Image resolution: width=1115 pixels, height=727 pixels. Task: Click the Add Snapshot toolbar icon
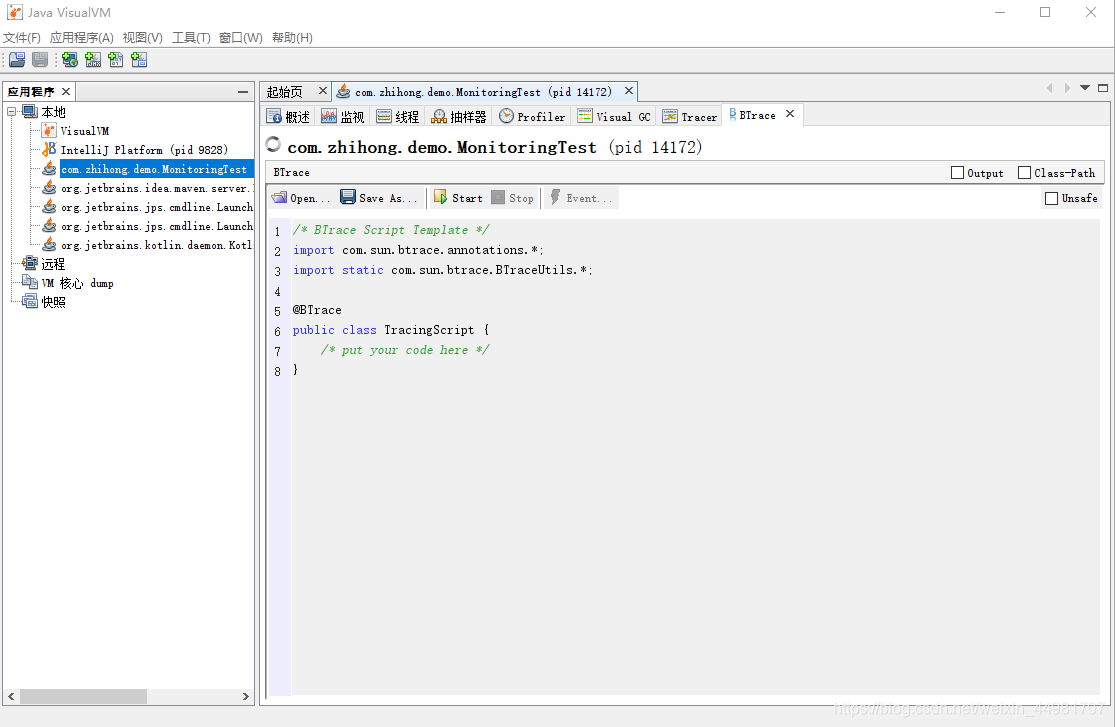tap(139, 60)
